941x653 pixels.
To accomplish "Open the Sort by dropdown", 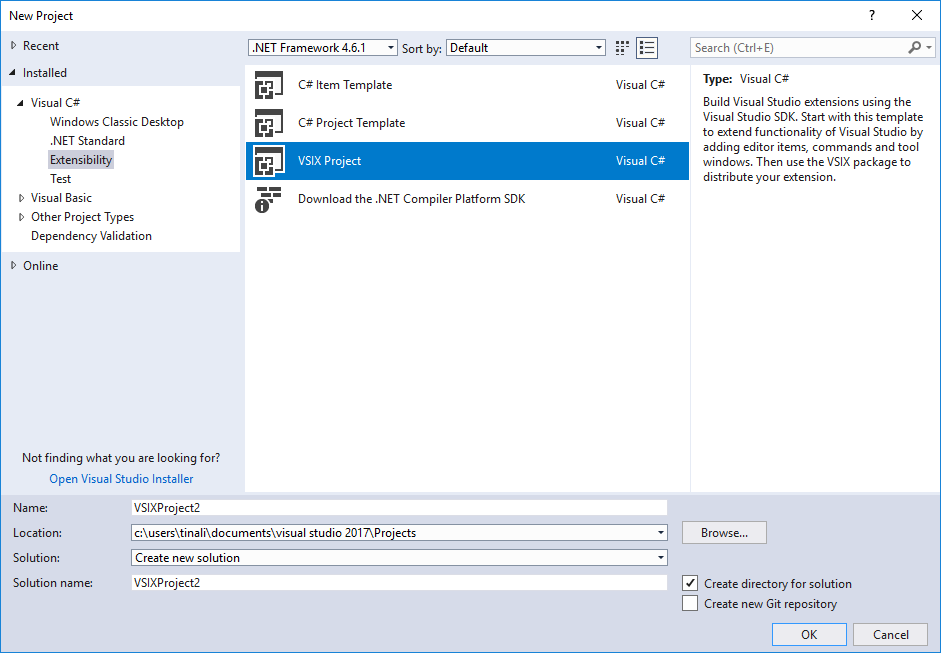I will pos(597,47).
